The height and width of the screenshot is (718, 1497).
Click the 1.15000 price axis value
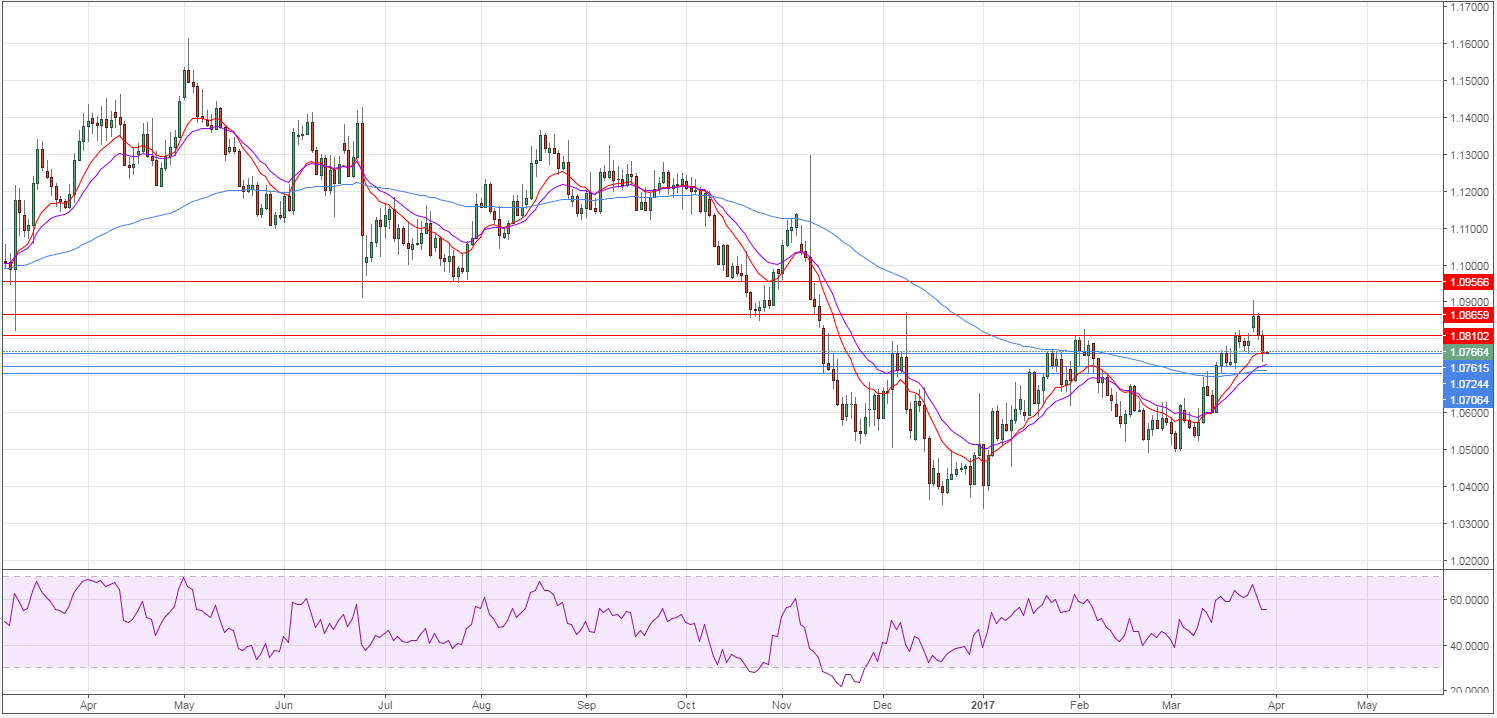pyautogui.click(x=1471, y=81)
